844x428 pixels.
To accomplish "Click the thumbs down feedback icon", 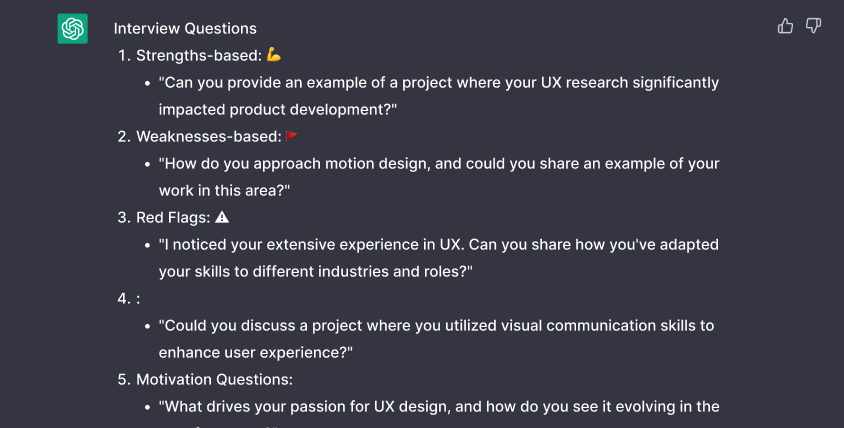I will [813, 26].
